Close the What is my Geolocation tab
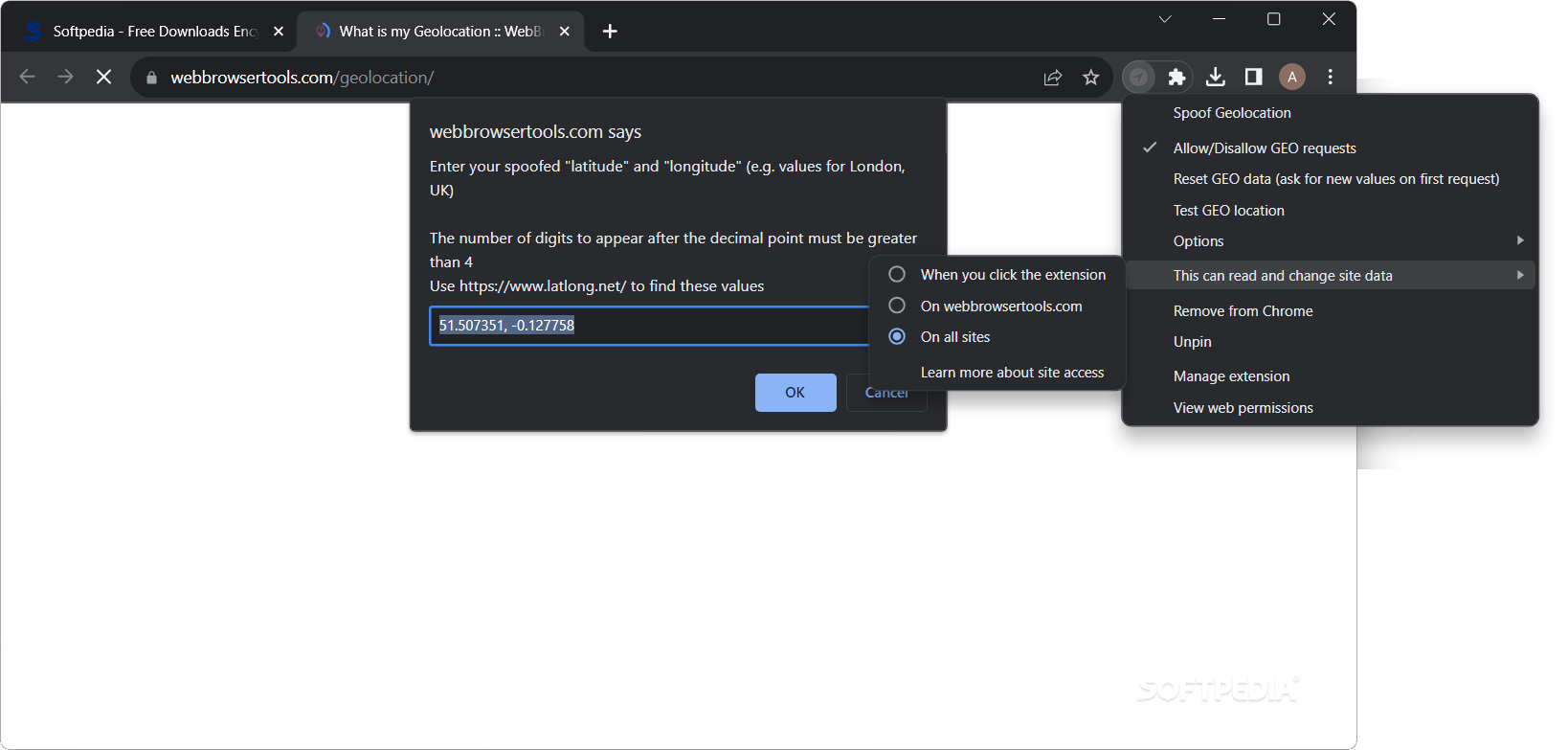Screen dimensions: 1568x750 coord(565,32)
